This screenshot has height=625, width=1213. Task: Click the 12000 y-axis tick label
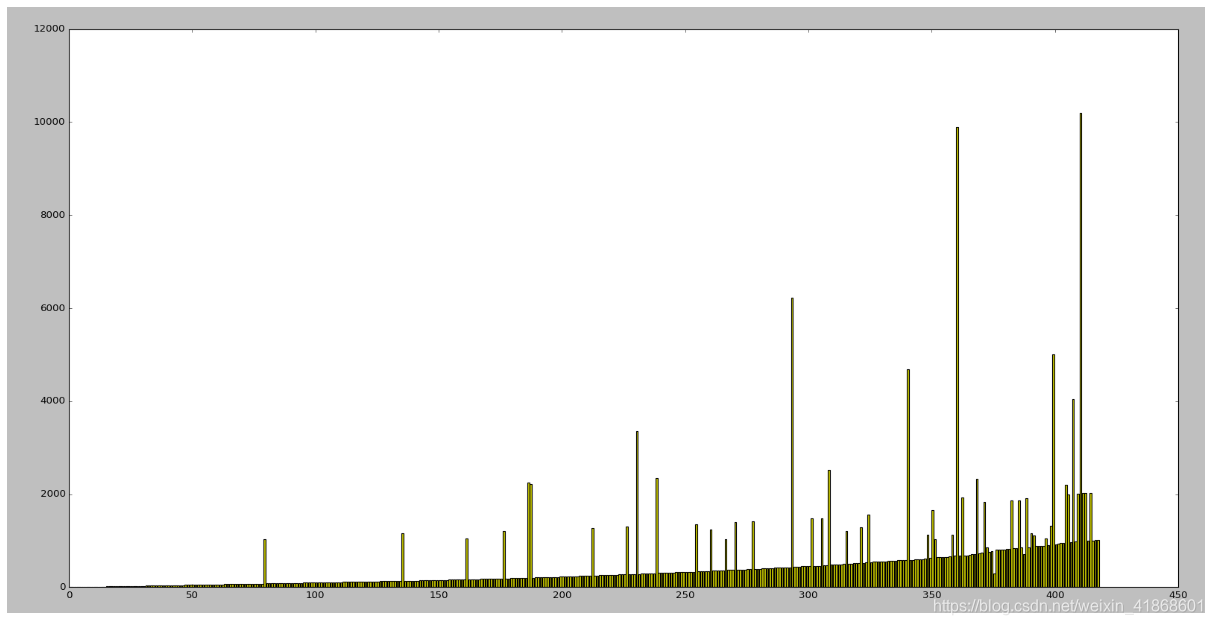tap(50, 29)
